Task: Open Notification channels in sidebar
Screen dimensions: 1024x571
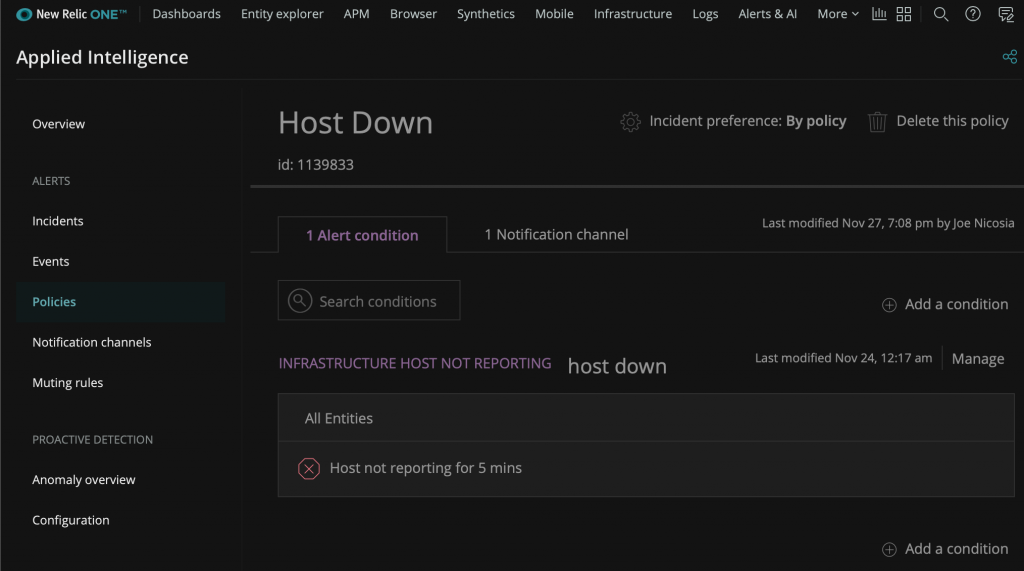Action: pyautogui.click(x=92, y=342)
